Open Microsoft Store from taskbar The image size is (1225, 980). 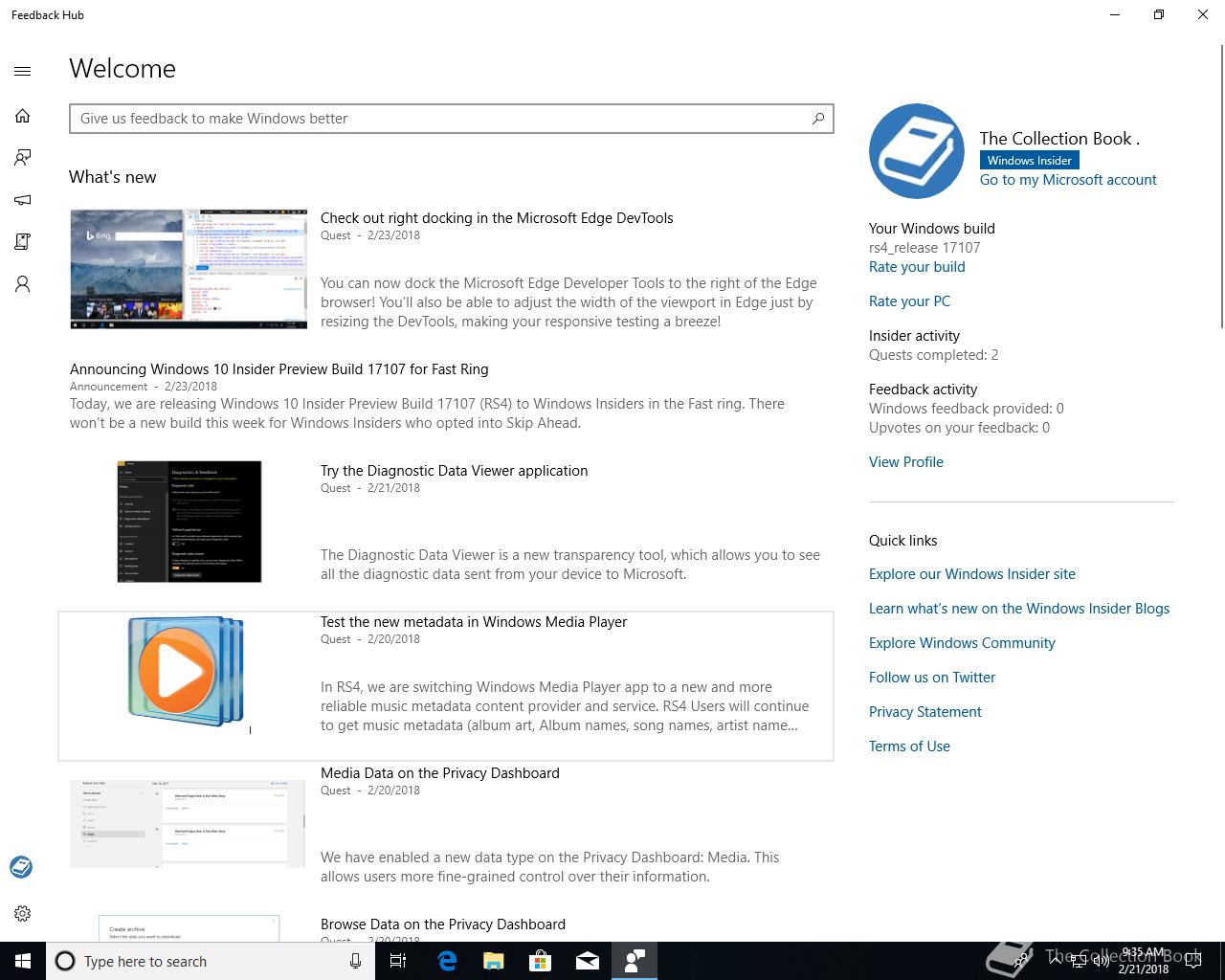(541, 961)
